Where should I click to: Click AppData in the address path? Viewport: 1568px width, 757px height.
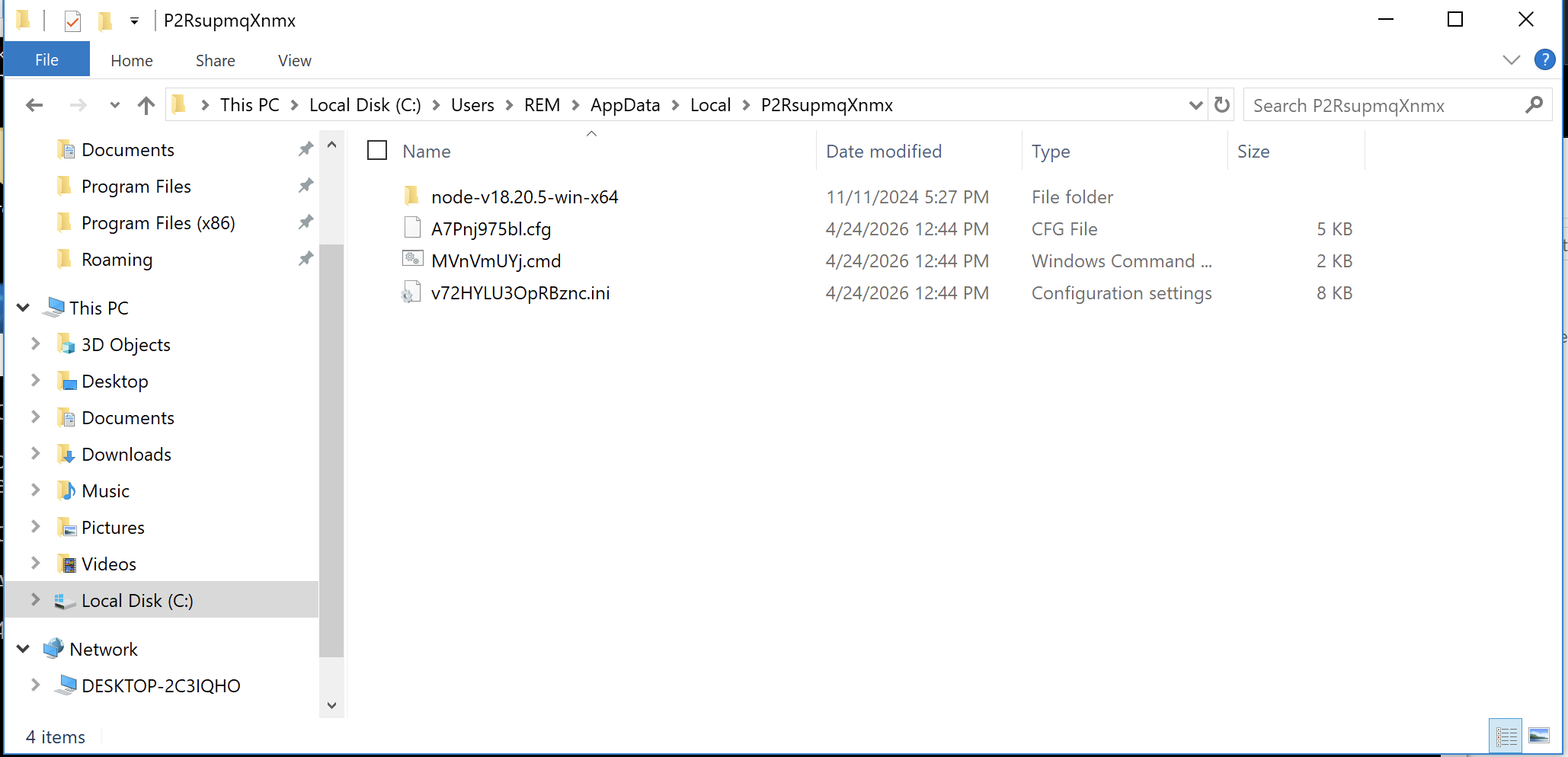pyautogui.click(x=625, y=105)
